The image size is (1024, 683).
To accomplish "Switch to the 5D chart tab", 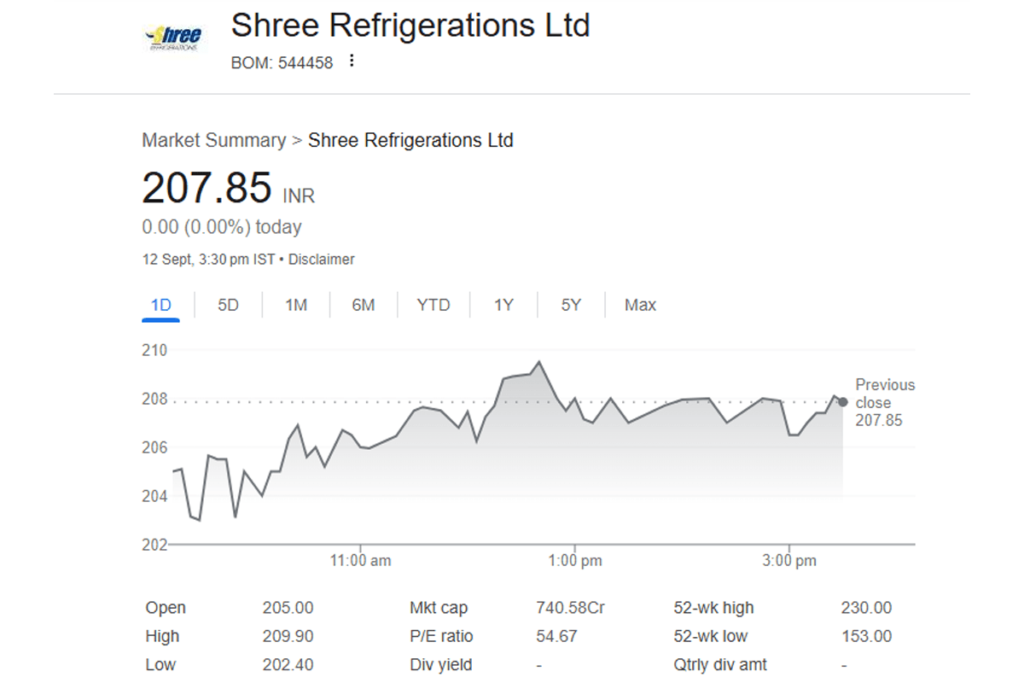I will (x=228, y=305).
